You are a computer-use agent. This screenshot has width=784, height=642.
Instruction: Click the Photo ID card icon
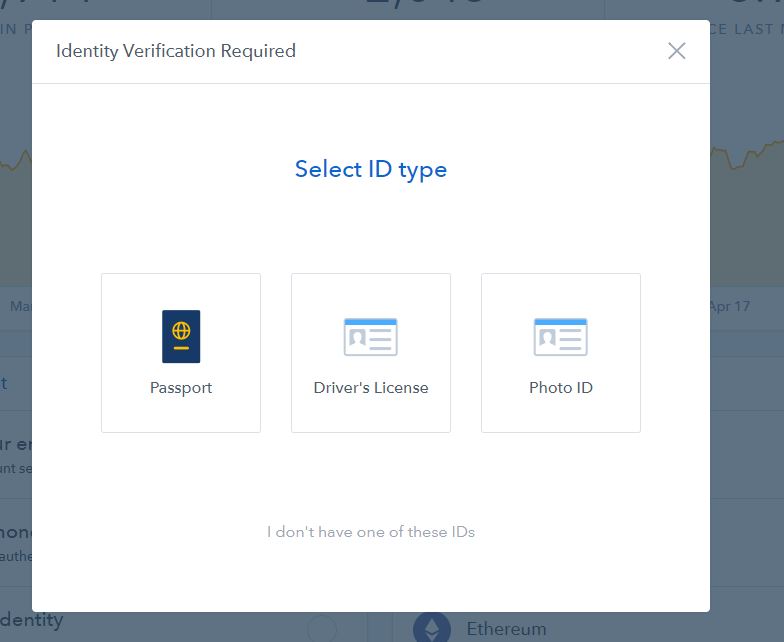click(x=561, y=337)
